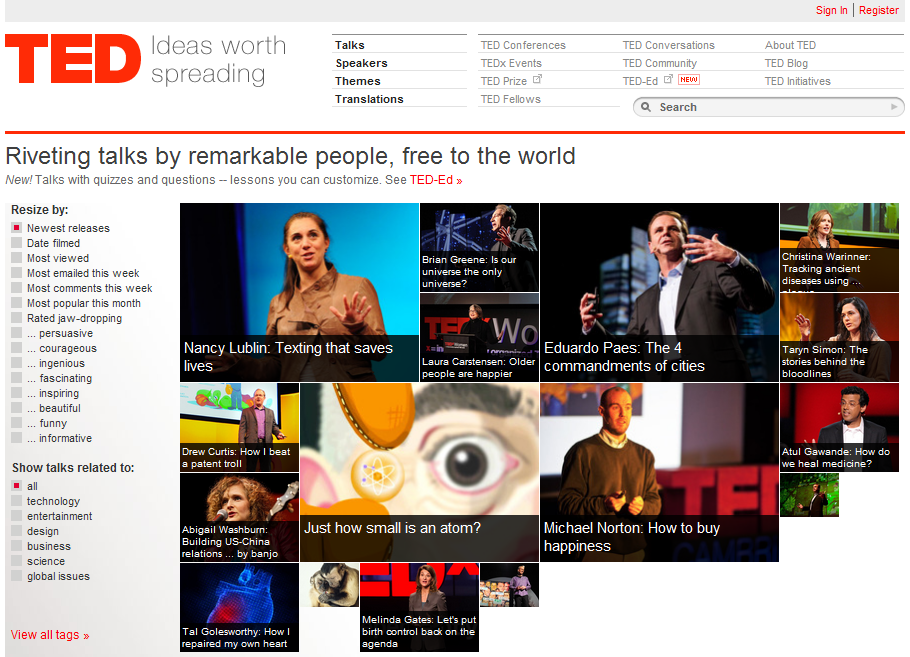Click the TED logo
The height and width of the screenshot is (657, 910).
pyautogui.click(x=73, y=59)
